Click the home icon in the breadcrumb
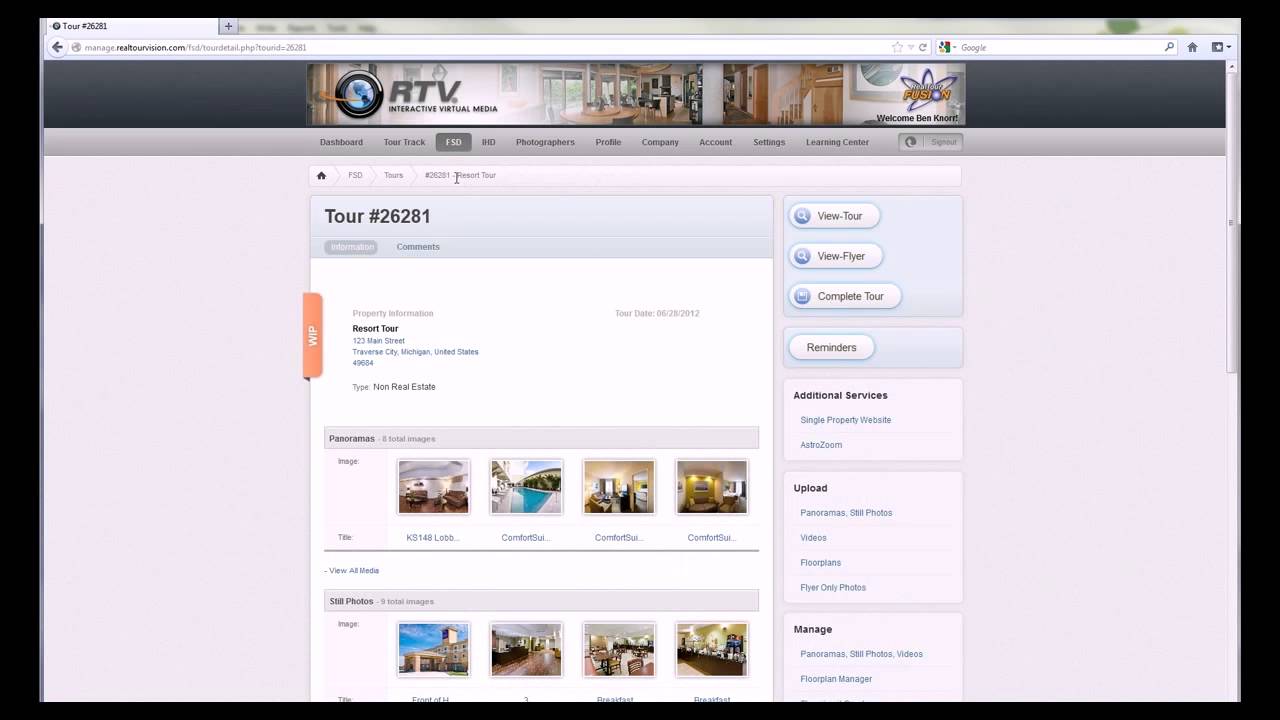Screen dimensions: 1280x720 pos(321,175)
